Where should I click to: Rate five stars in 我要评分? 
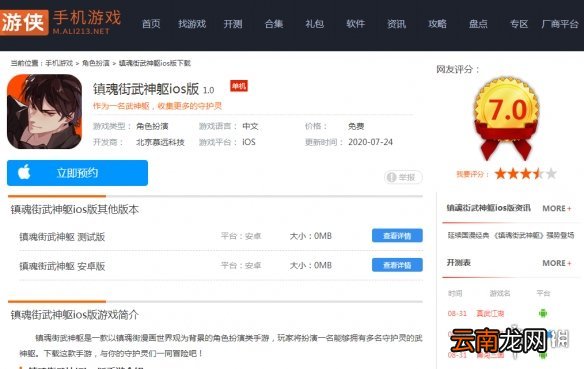pos(551,174)
